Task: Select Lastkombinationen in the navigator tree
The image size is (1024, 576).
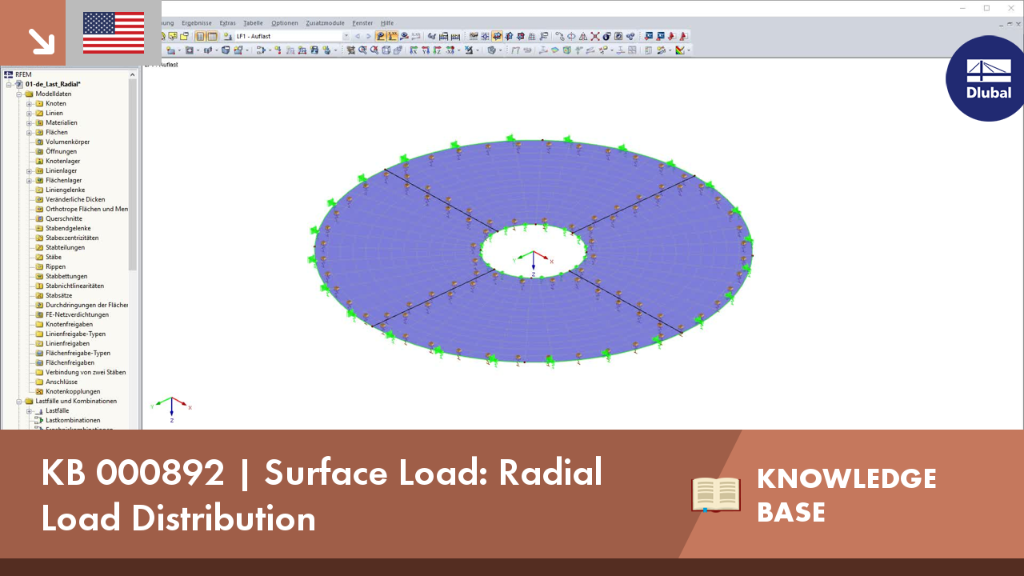Action: (x=72, y=421)
